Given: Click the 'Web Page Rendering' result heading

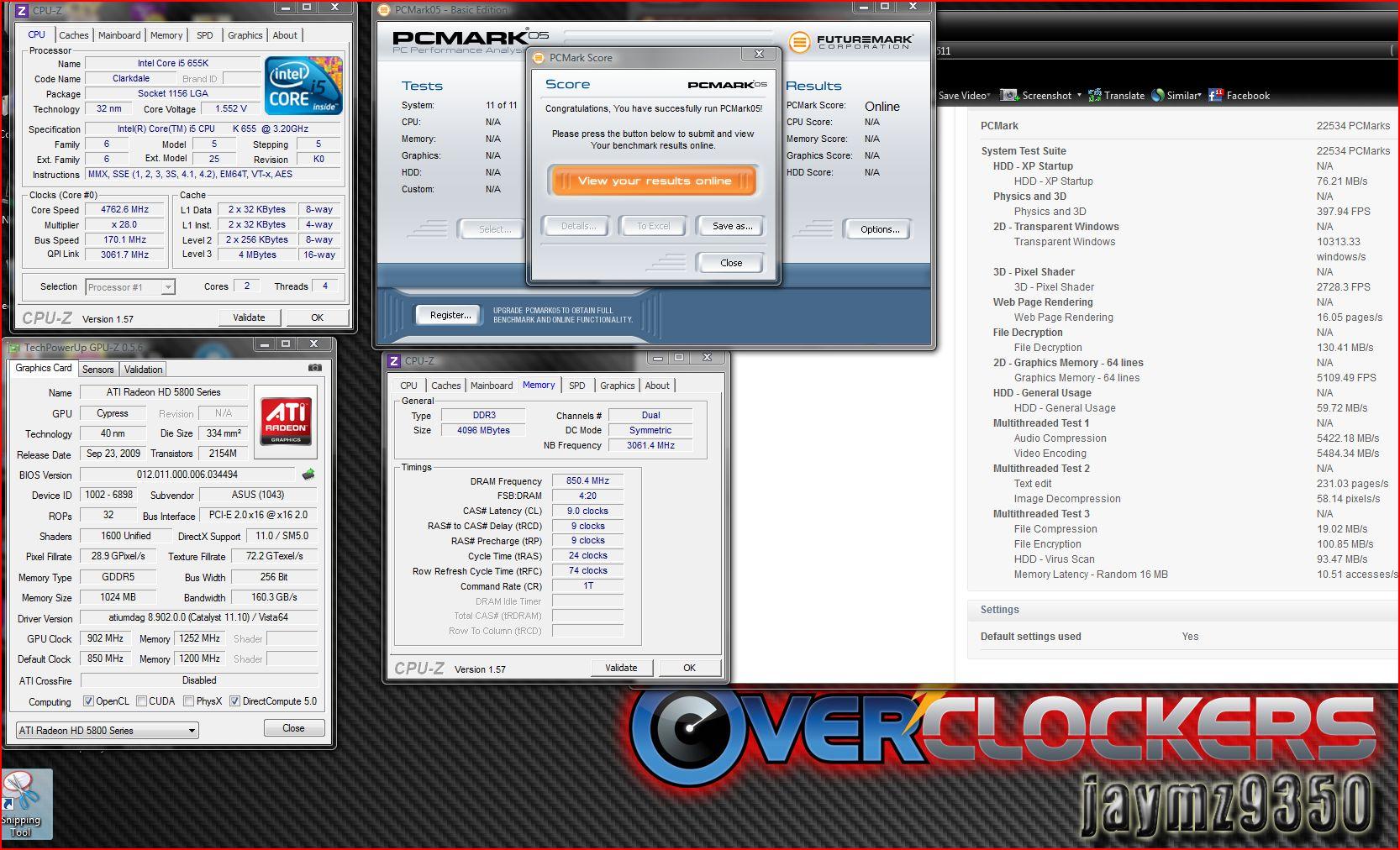Looking at the screenshot, I should click(1043, 302).
